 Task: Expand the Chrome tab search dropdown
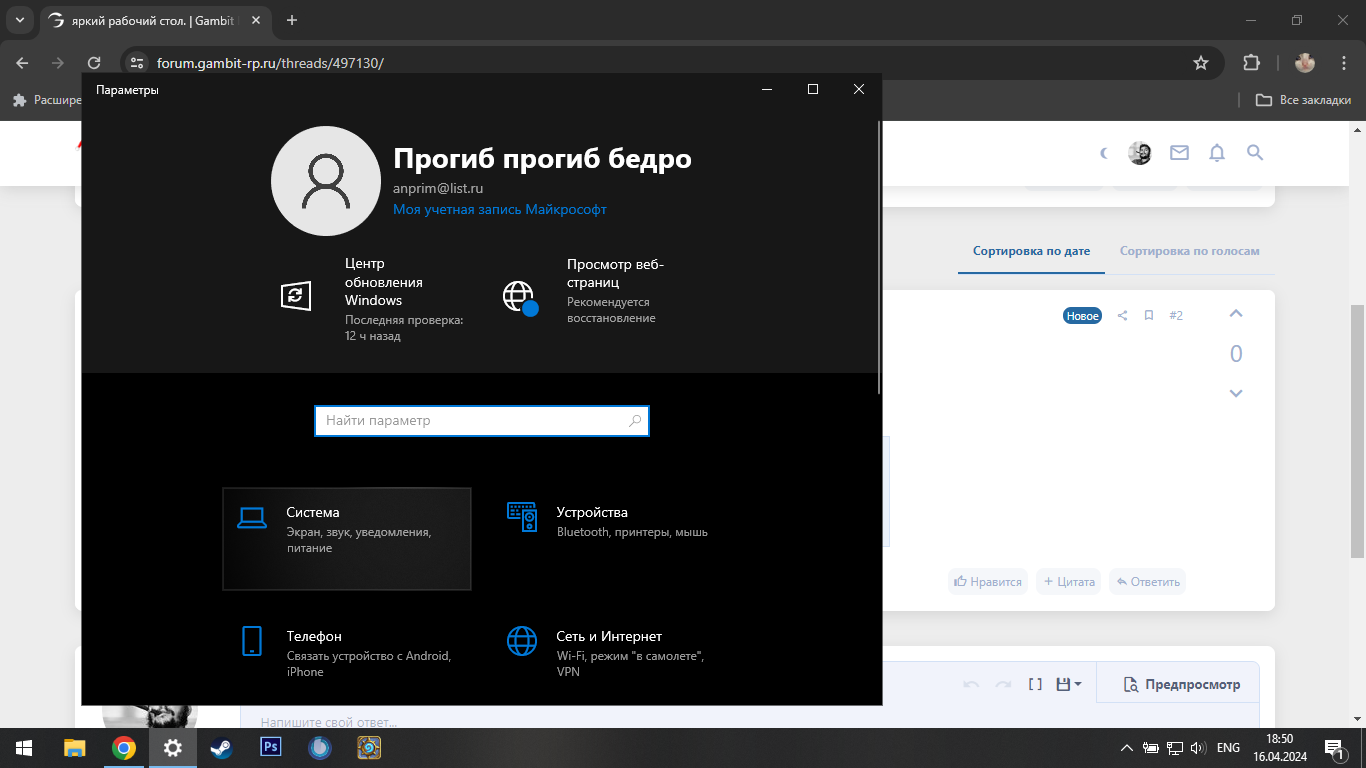(x=19, y=20)
